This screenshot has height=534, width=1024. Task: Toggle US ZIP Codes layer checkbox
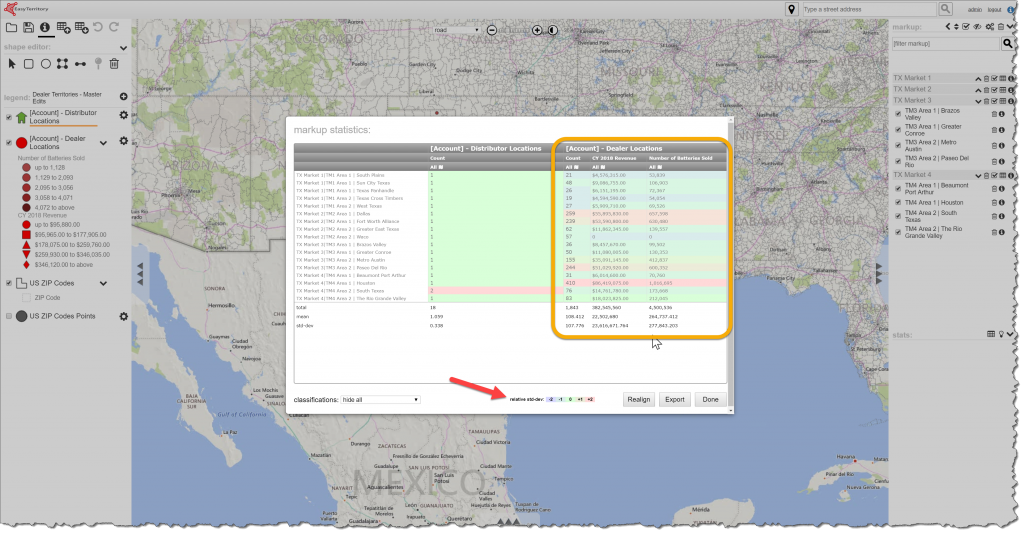pyautogui.click(x=8, y=283)
